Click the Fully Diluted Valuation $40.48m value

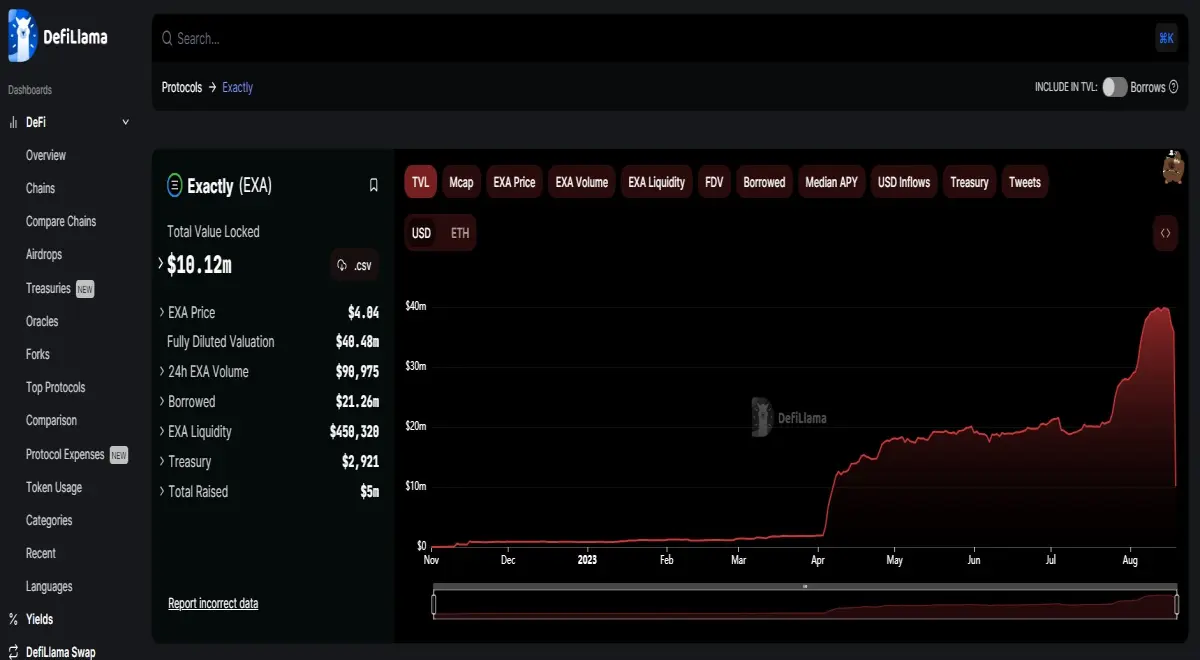pos(358,342)
